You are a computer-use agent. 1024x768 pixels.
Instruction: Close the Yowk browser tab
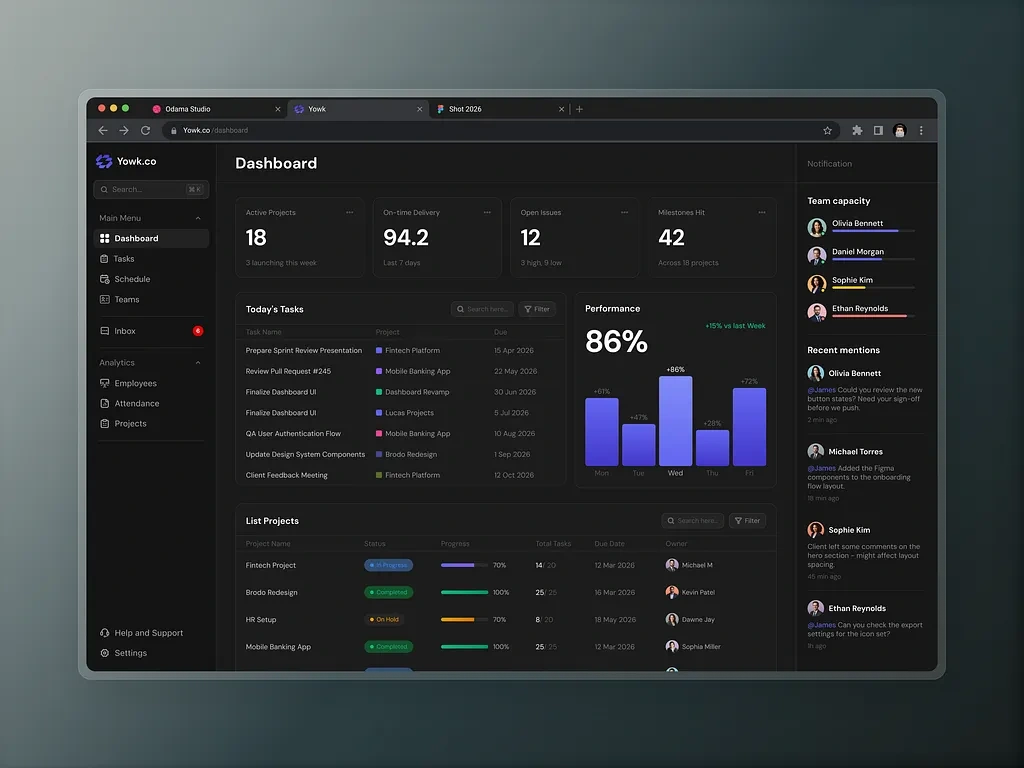pyautogui.click(x=419, y=109)
